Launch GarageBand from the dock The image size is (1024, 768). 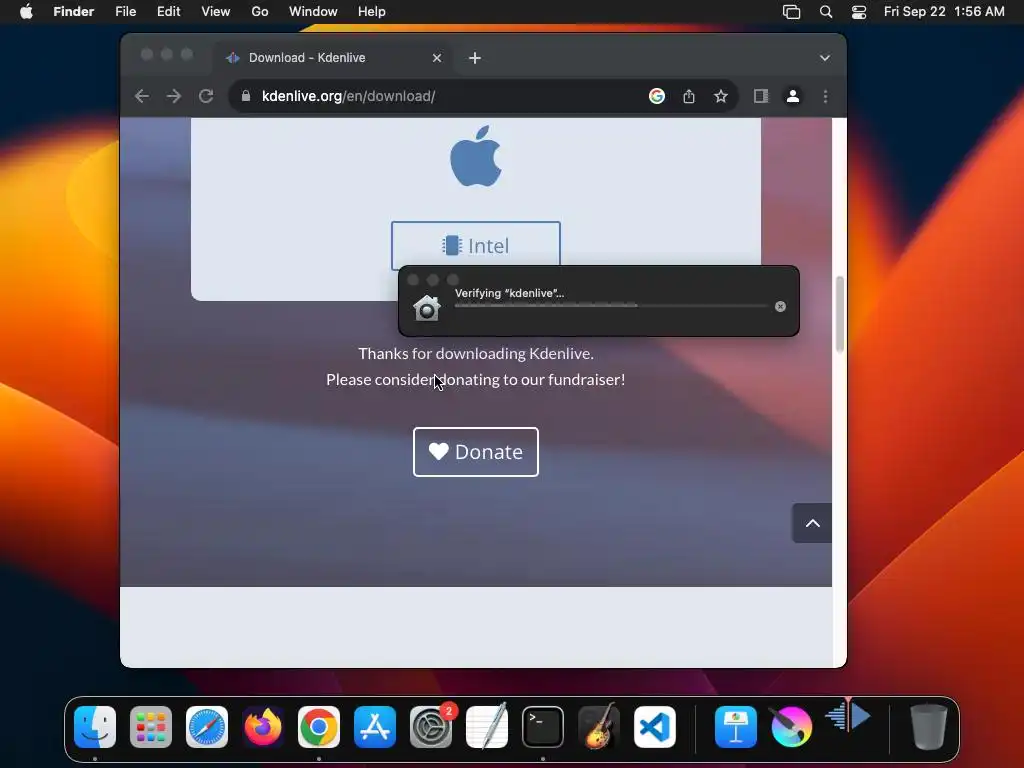coord(599,727)
